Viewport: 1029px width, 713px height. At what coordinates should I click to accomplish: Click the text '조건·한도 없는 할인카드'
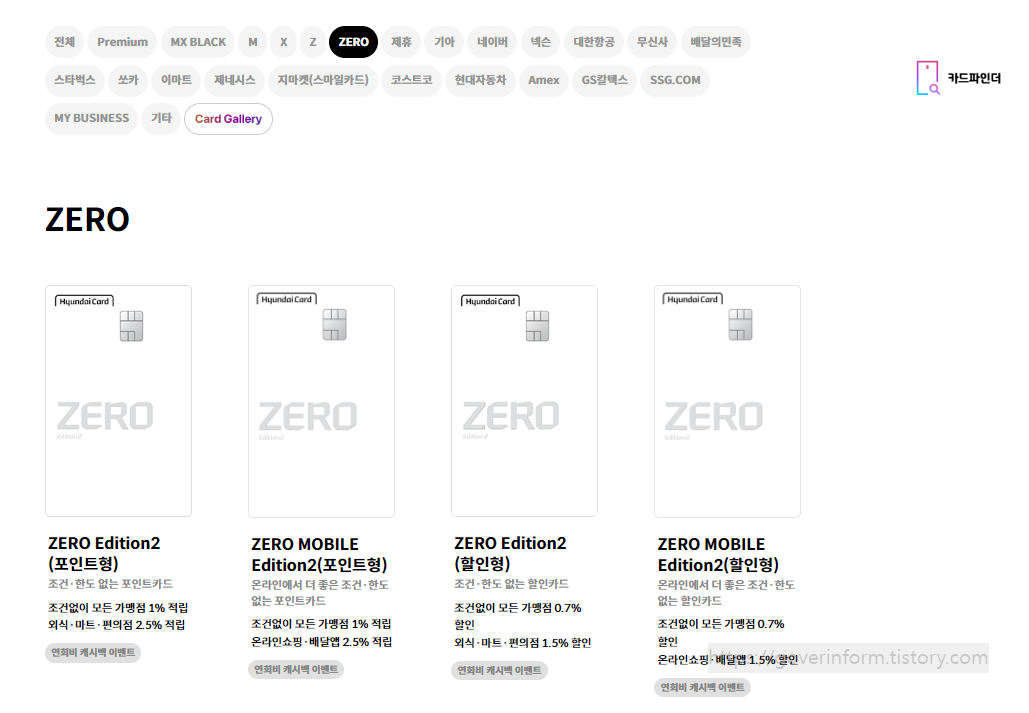(x=511, y=584)
